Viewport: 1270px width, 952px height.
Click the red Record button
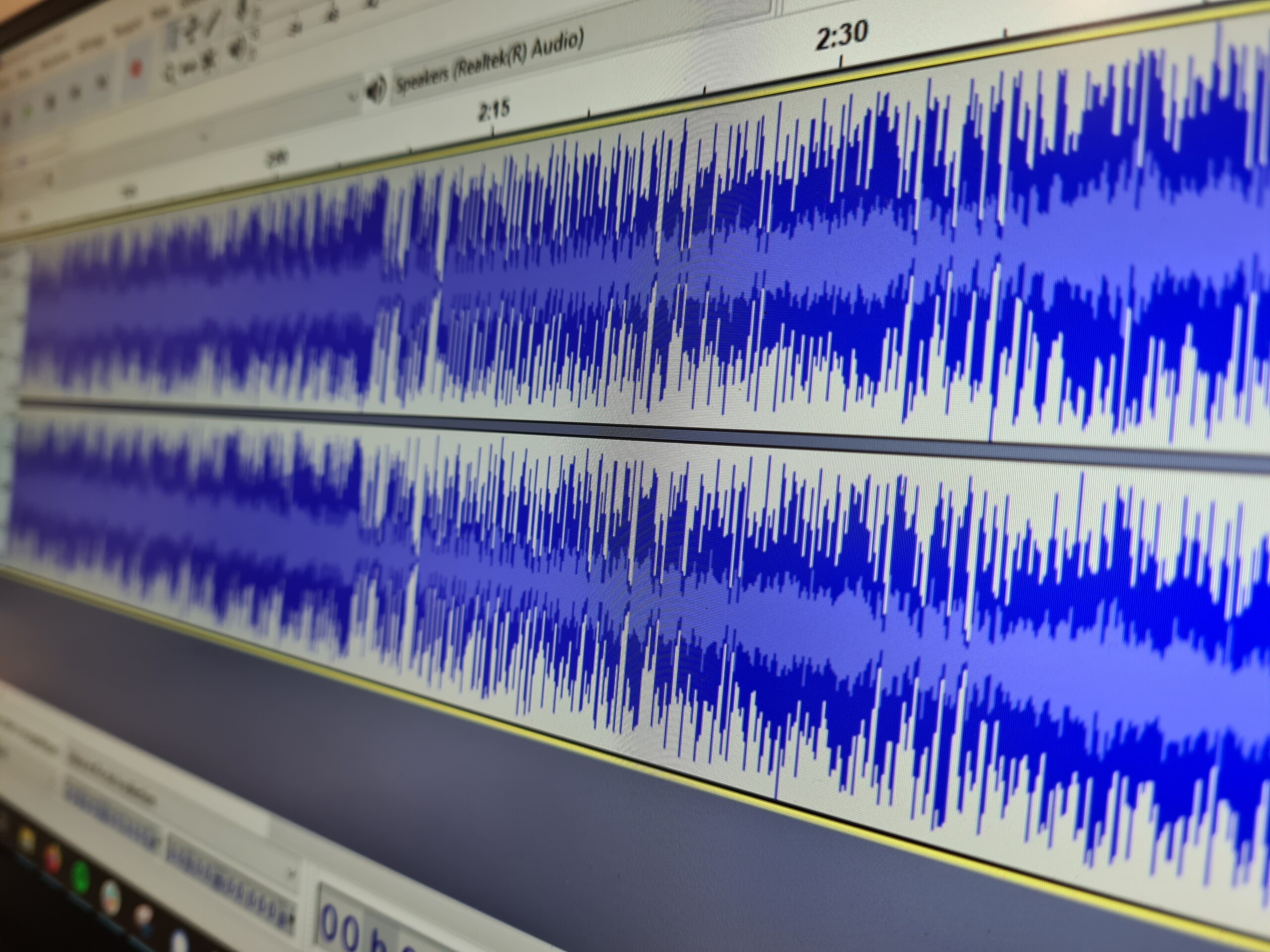pos(135,69)
